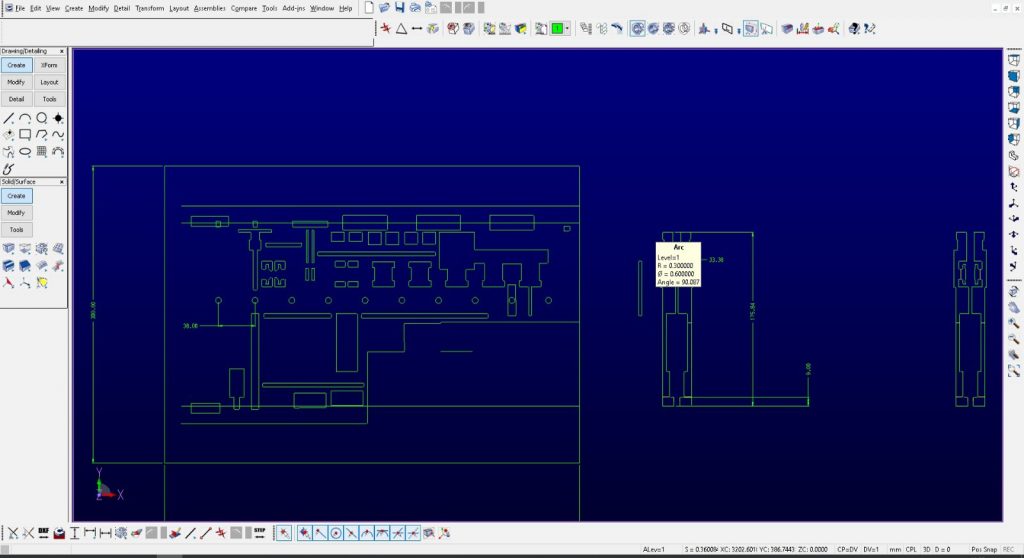Screen dimensions: 1024x558
Task: Open the Add-ins menu
Action: [293, 8]
